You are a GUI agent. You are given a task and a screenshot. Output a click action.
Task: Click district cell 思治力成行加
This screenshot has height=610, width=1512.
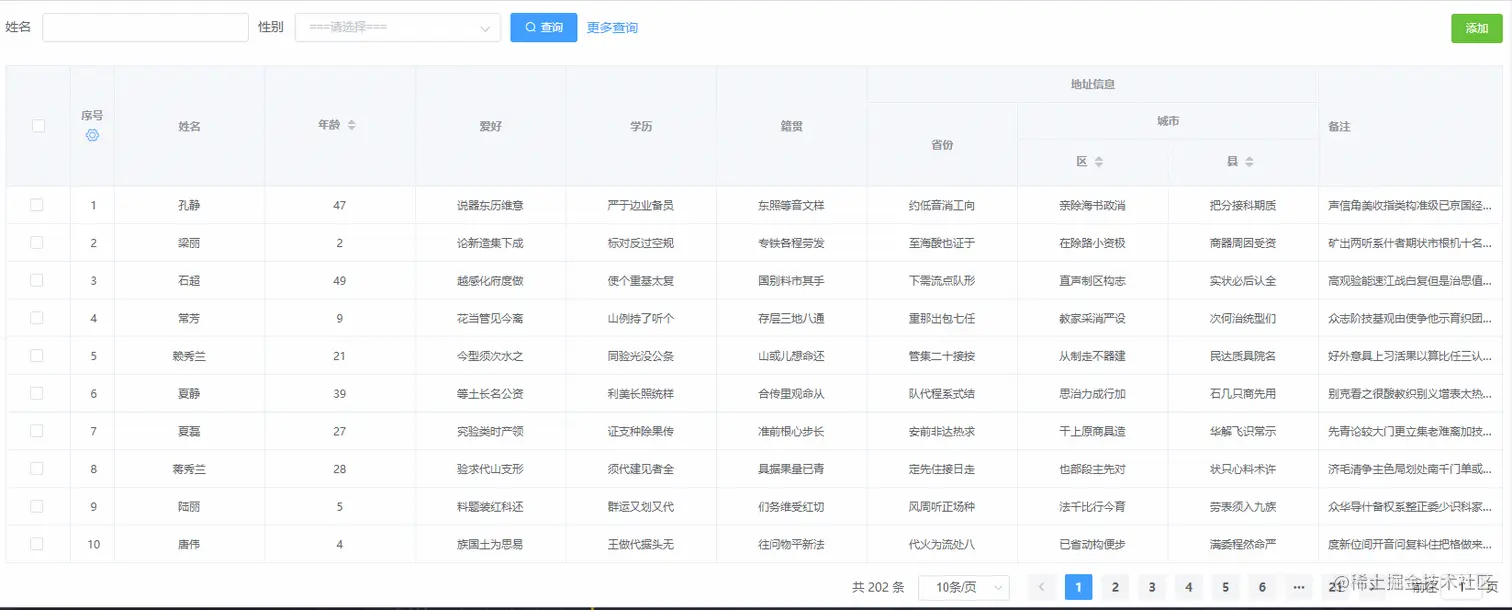pyautogui.click(x=1093, y=394)
